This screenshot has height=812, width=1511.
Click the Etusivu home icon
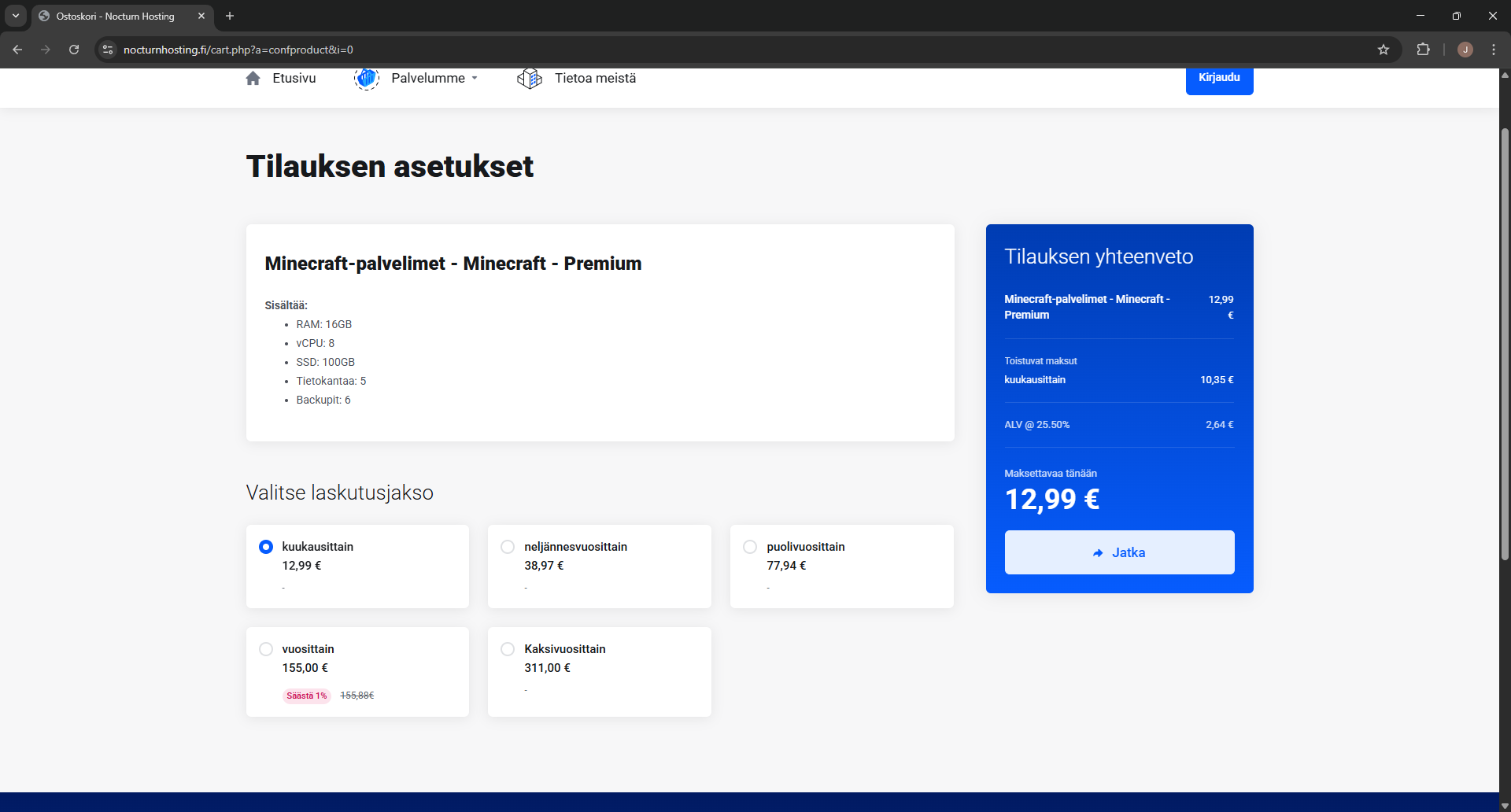pyautogui.click(x=252, y=78)
